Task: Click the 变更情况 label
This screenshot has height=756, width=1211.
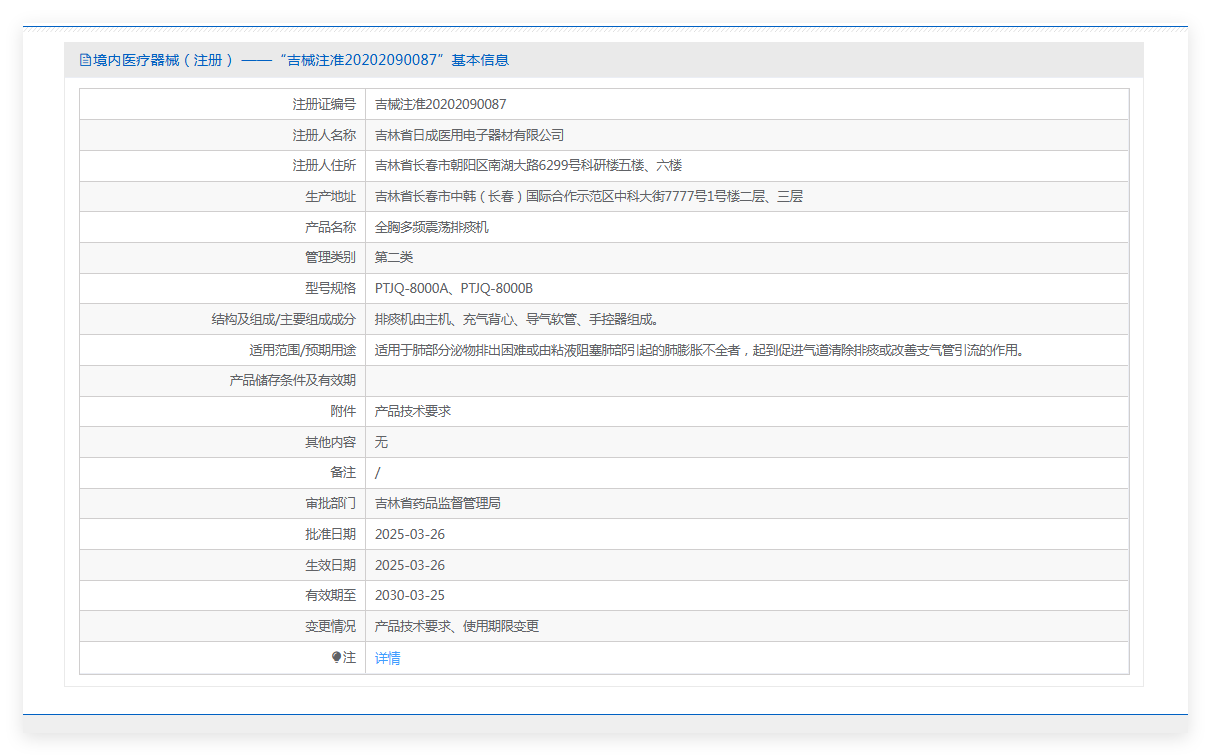Action: click(x=330, y=626)
